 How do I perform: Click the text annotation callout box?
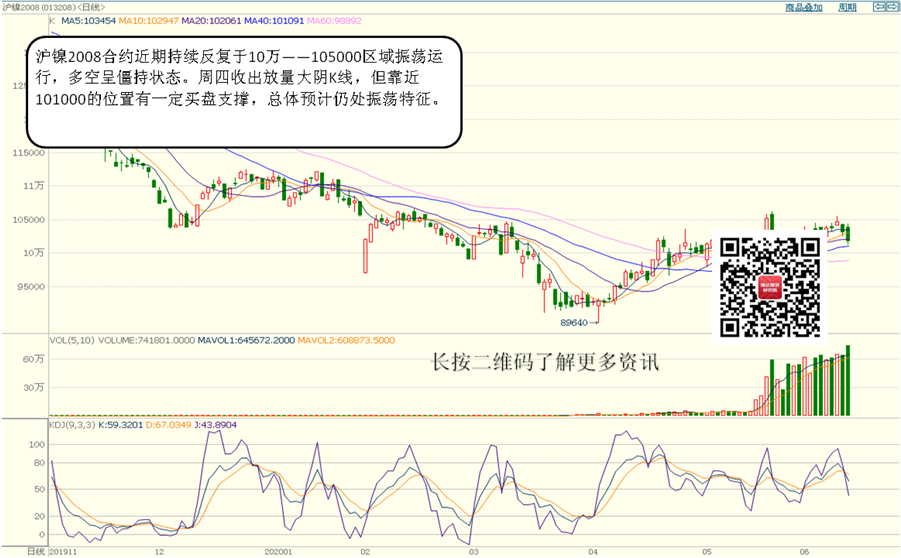[x=243, y=92]
